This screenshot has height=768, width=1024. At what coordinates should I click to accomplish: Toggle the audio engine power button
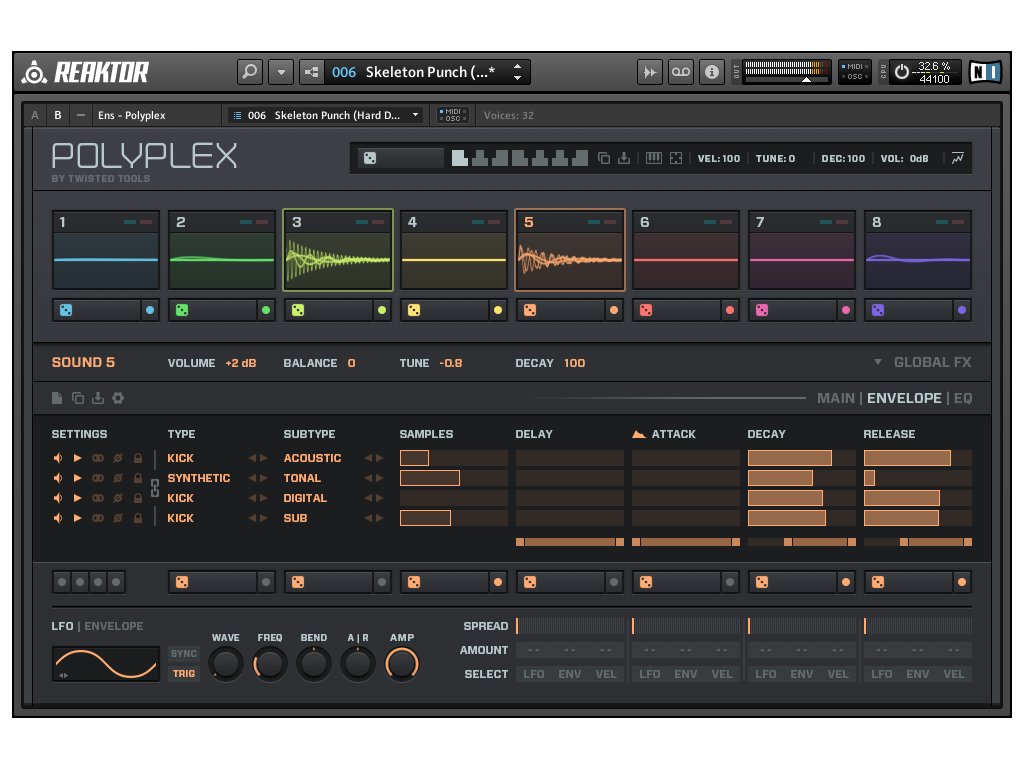(902, 72)
